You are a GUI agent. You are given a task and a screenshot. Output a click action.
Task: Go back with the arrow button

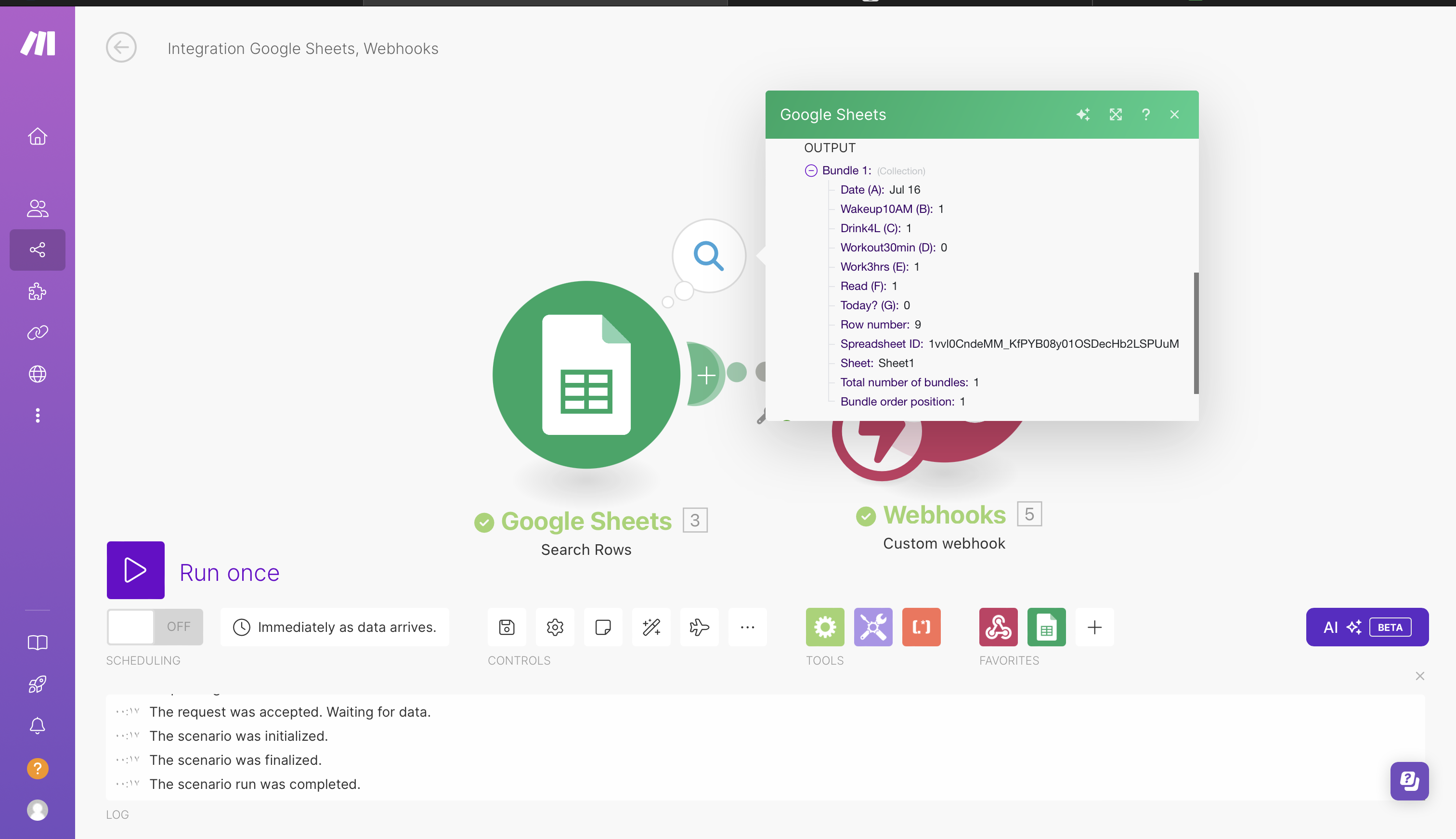coord(121,47)
